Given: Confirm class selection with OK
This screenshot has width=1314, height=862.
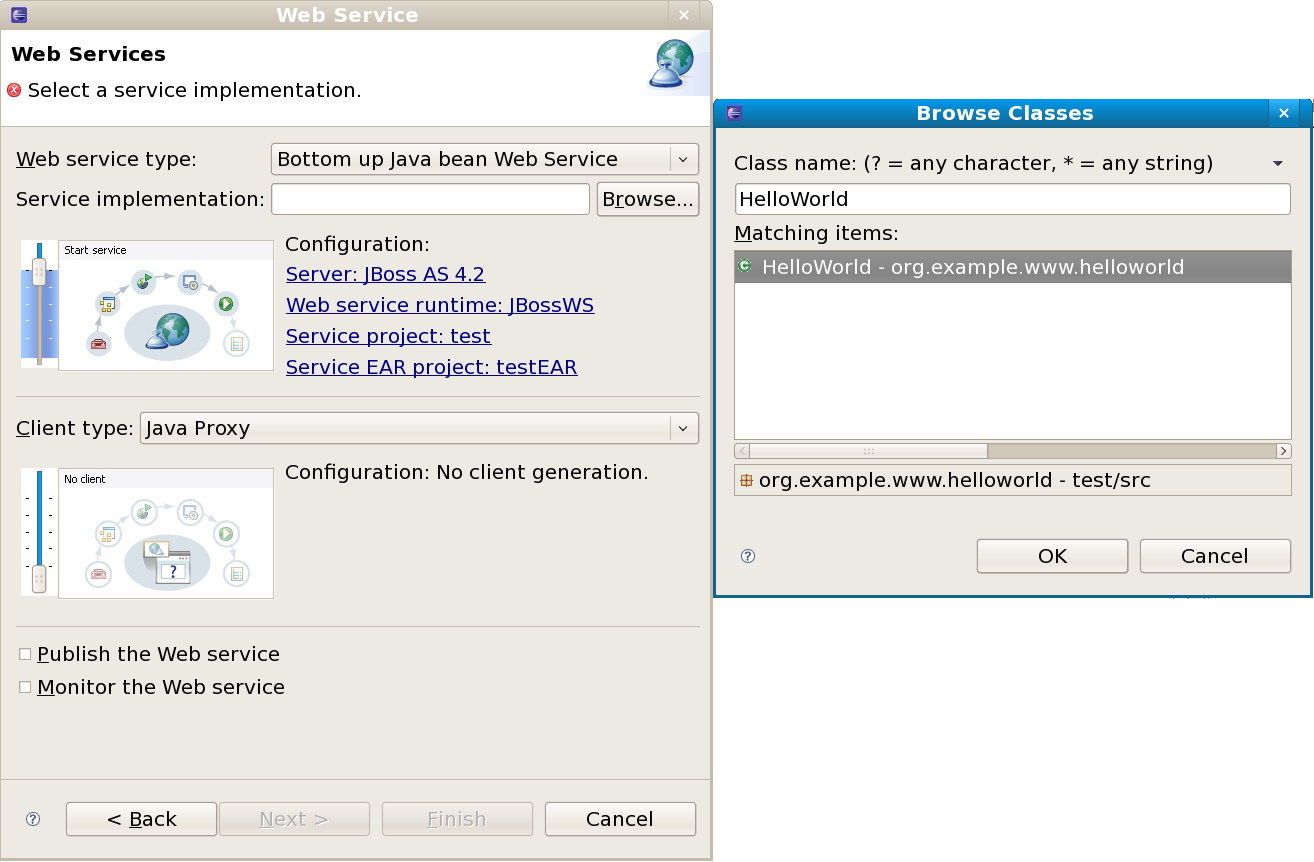Looking at the screenshot, I should 1052,556.
